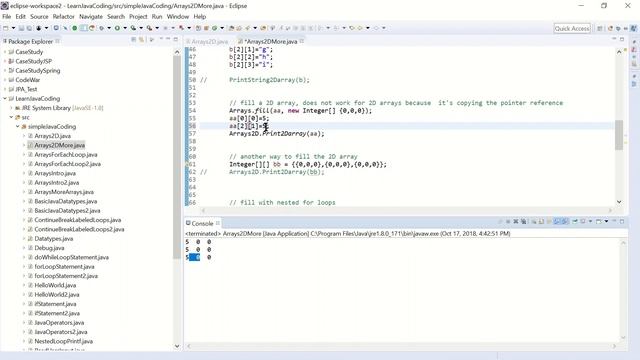Viewport: 640px width, 360px height.
Task: Click the Open Console icon
Action: click(x=598, y=221)
